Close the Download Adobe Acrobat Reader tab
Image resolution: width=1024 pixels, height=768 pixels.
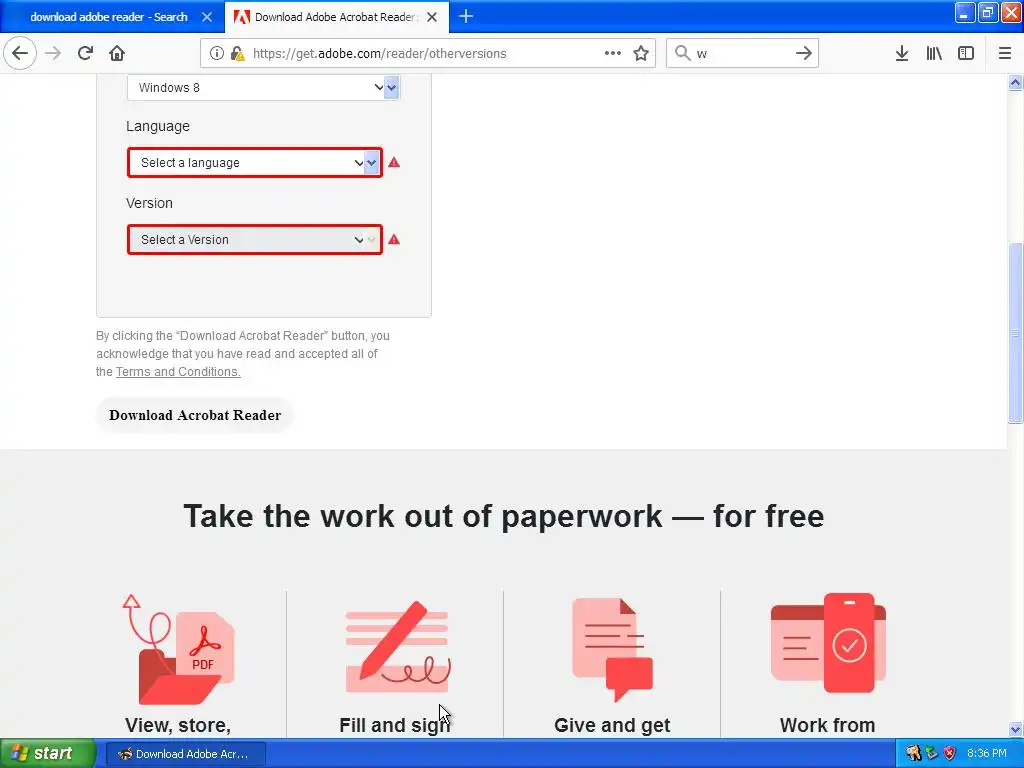click(x=432, y=17)
